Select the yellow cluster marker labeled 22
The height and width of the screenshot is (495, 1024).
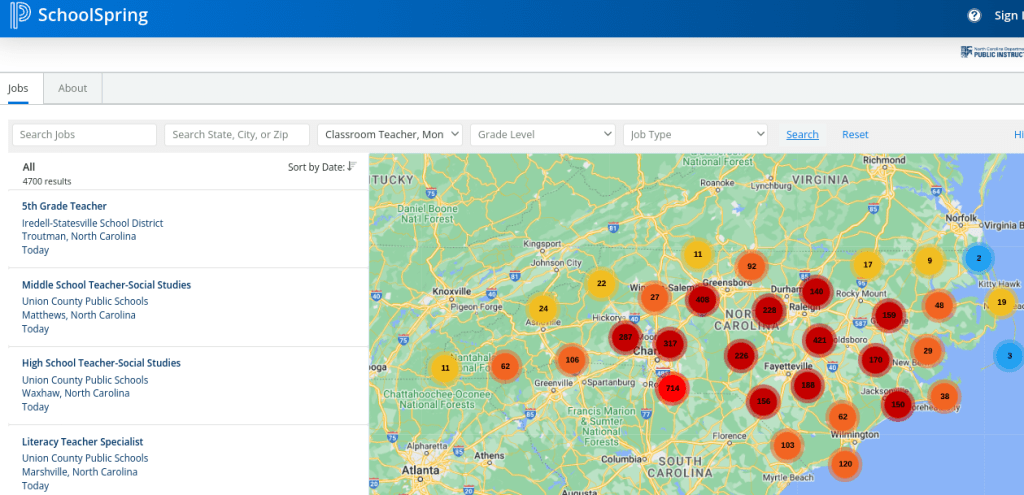(600, 284)
